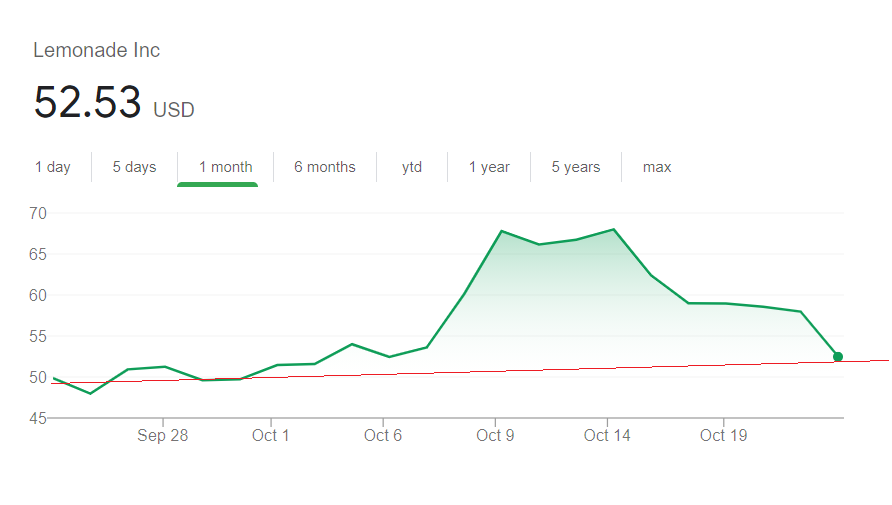
Task: Click the 60 y-axis label
Action: 38,295
